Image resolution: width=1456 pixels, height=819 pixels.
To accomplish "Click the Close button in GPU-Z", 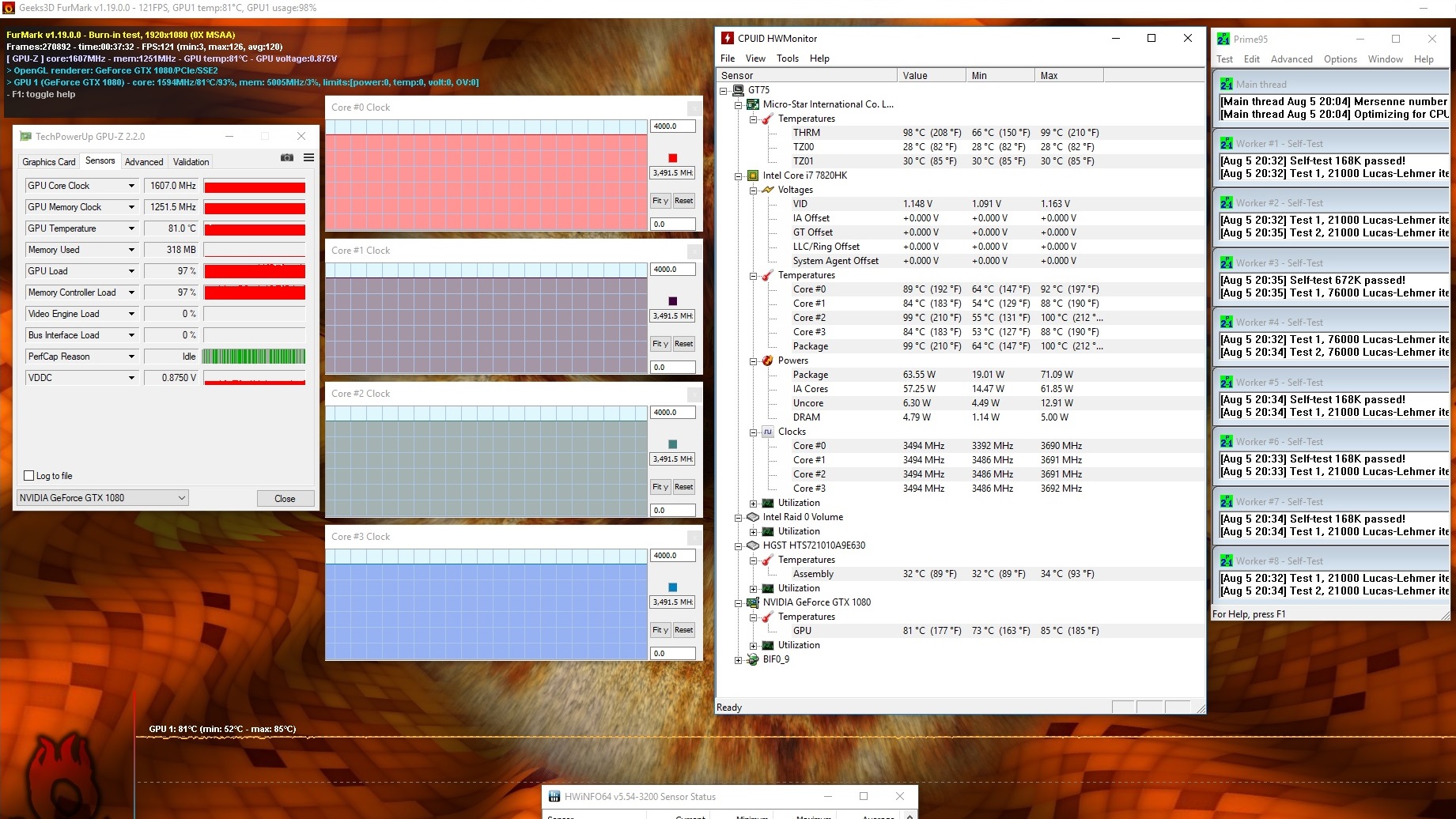I will pos(286,499).
